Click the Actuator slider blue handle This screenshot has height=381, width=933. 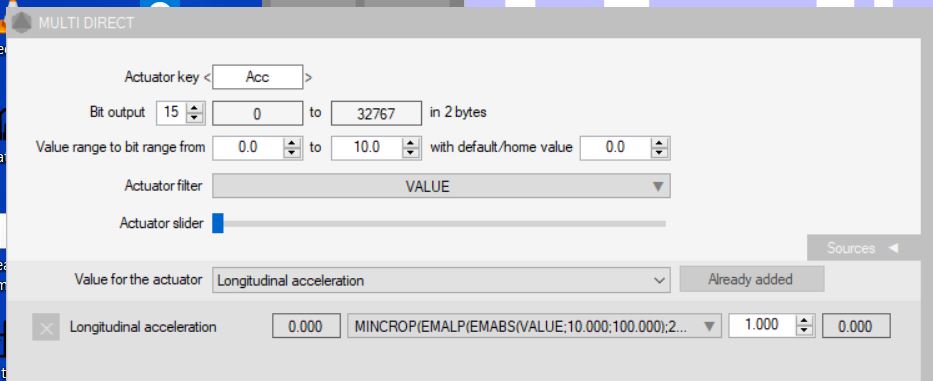coord(218,223)
